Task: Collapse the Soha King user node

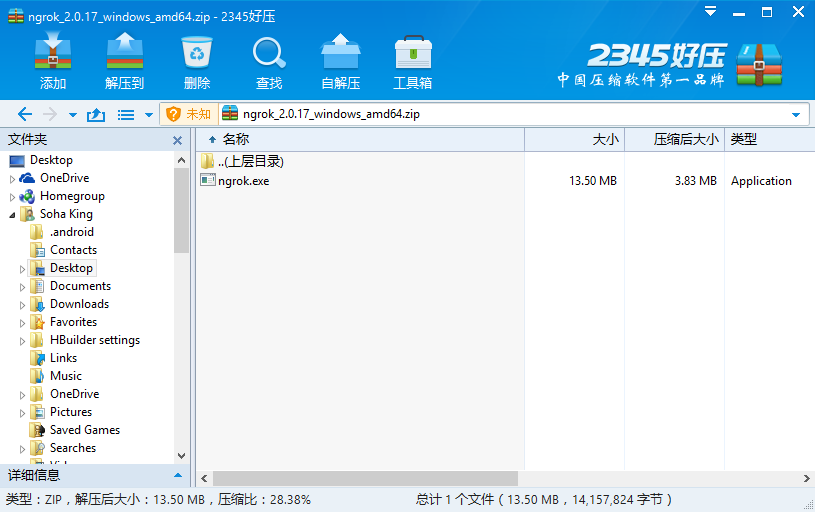Action: [x=12, y=215]
